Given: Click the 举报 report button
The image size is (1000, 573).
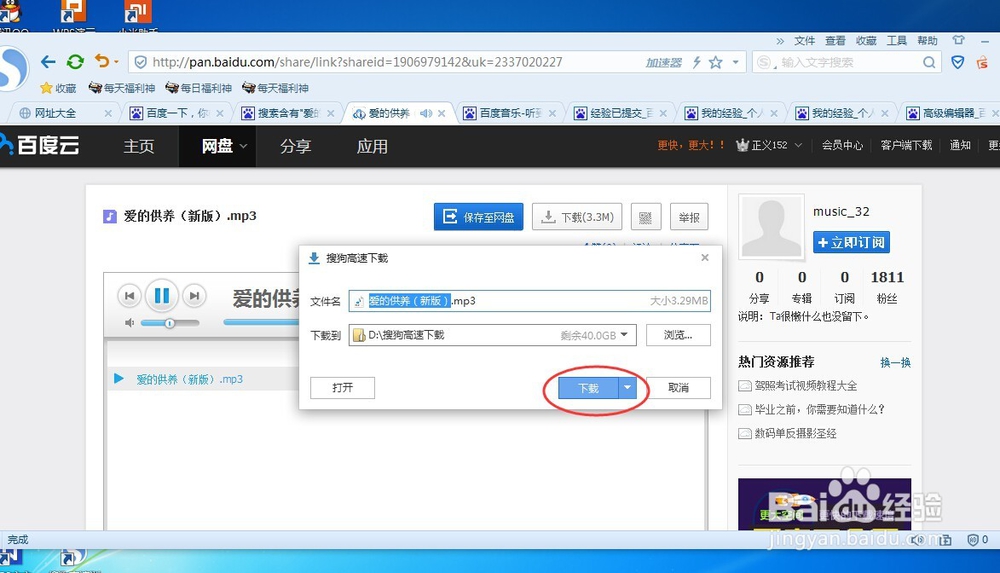Looking at the screenshot, I should (x=689, y=217).
